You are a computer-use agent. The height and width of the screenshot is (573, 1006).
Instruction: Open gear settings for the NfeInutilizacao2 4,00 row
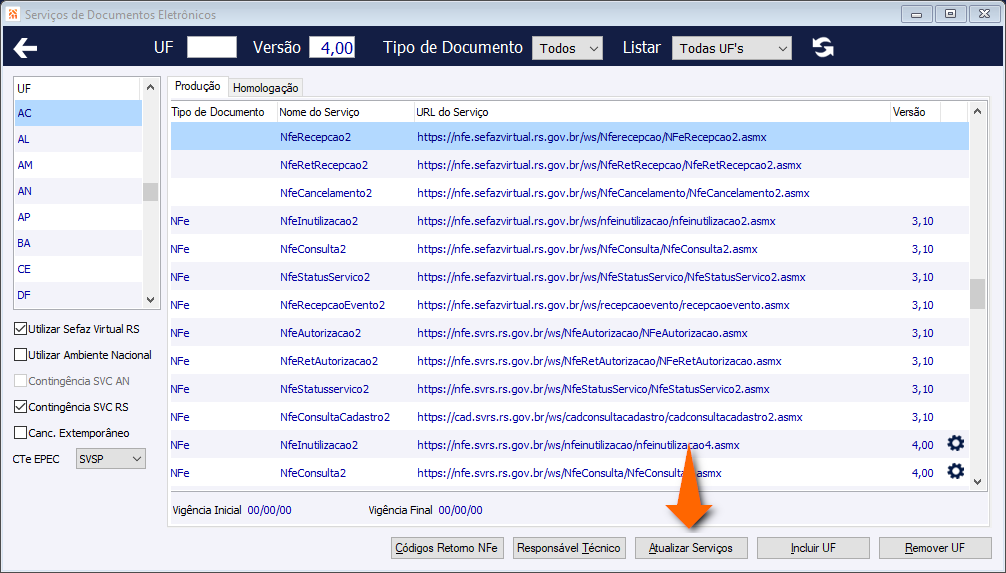955,443
